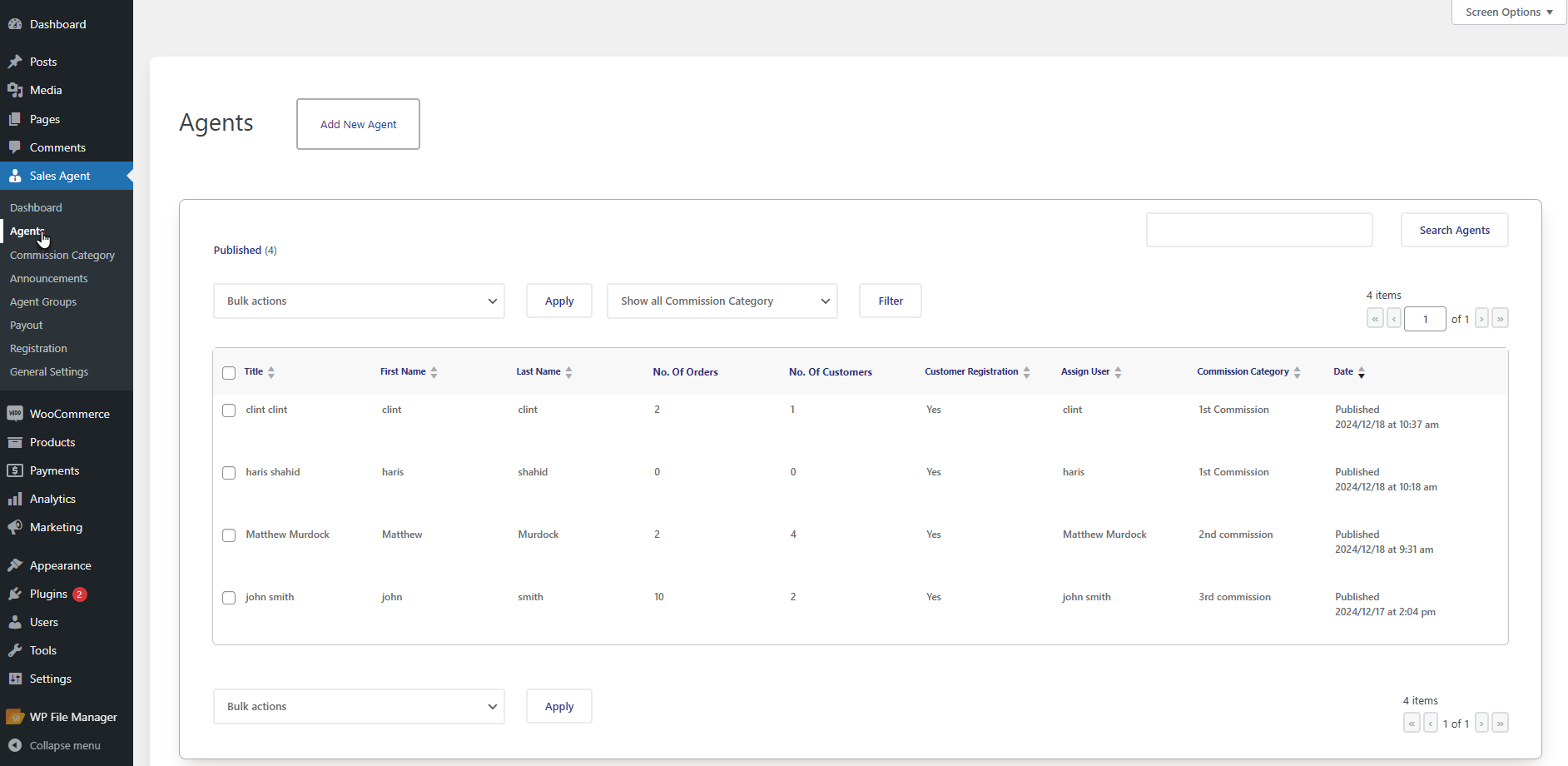Go to last page in bottom pagination
This screenshot has height=766, width=1568.
tap(1500, 723)
